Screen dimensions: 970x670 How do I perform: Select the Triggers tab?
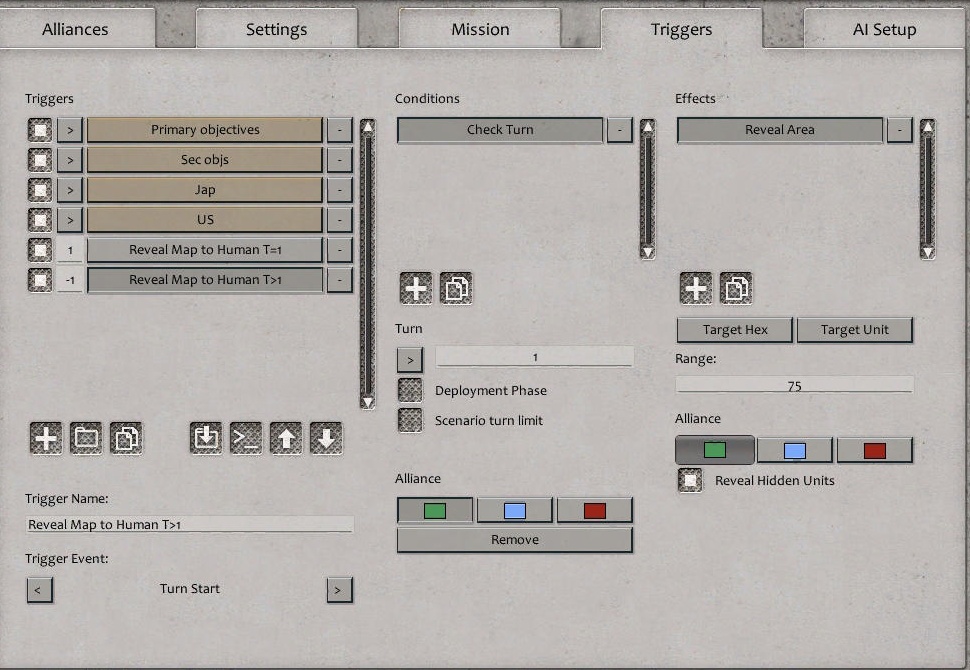pos(681,28)
